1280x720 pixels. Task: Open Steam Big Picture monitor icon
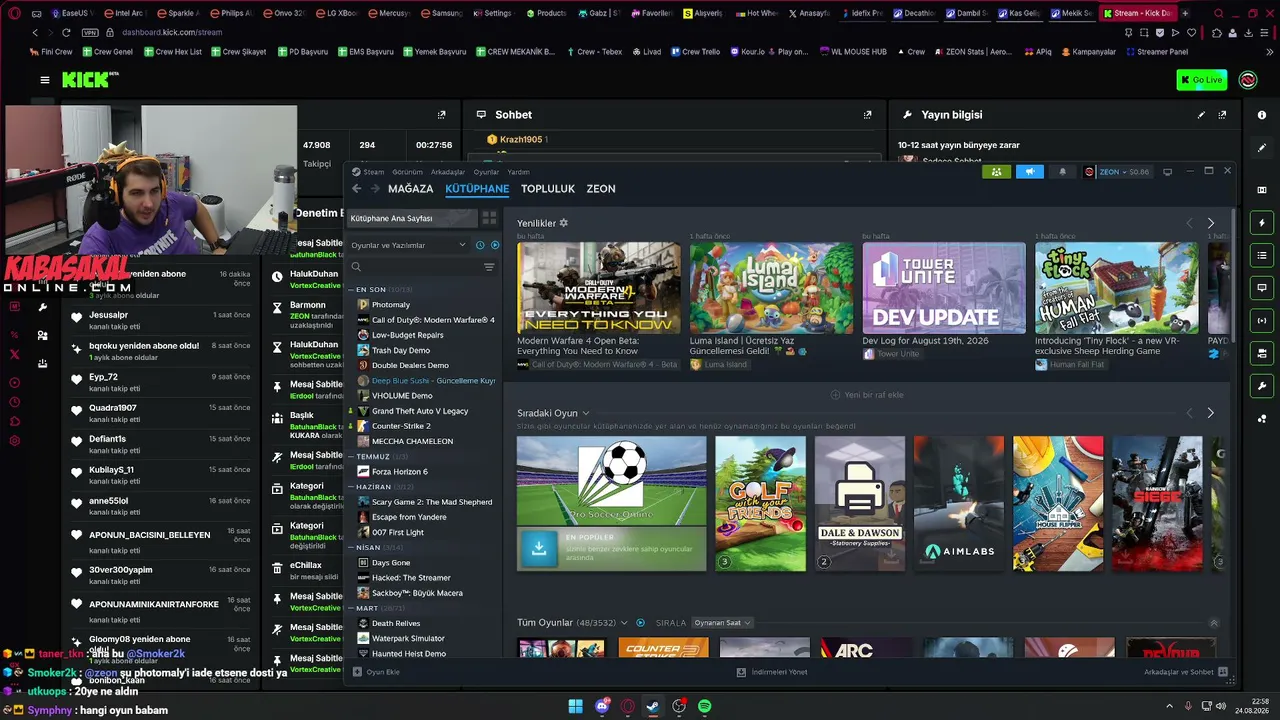click(1167, 172)
